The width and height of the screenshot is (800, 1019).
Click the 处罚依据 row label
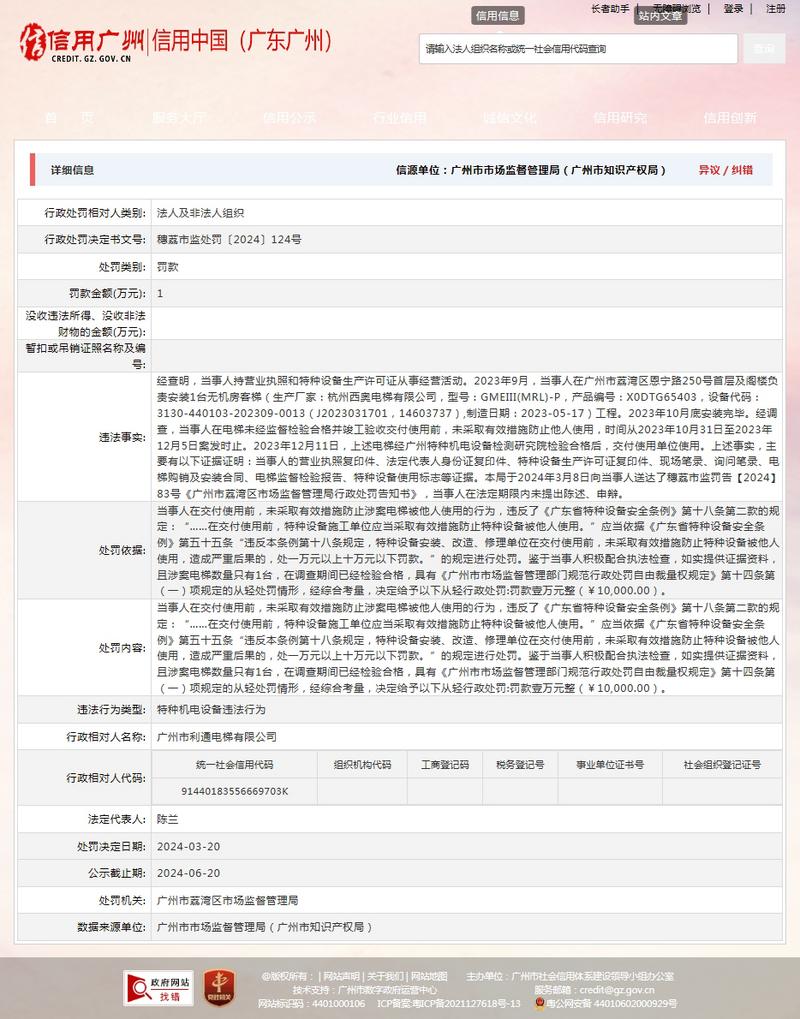point(122,550)
